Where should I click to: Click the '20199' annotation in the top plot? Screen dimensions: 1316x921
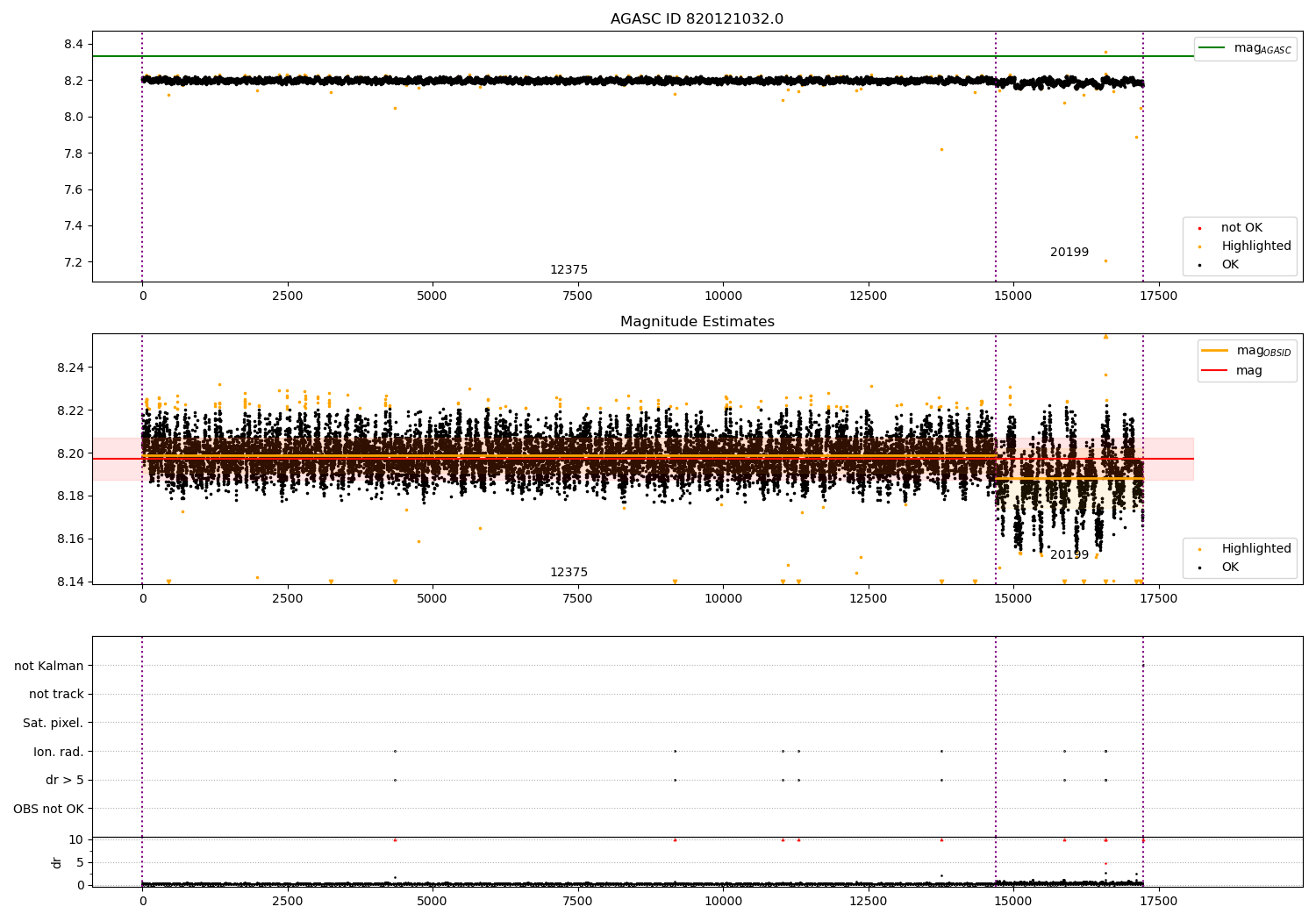(x=1069, y=253)
